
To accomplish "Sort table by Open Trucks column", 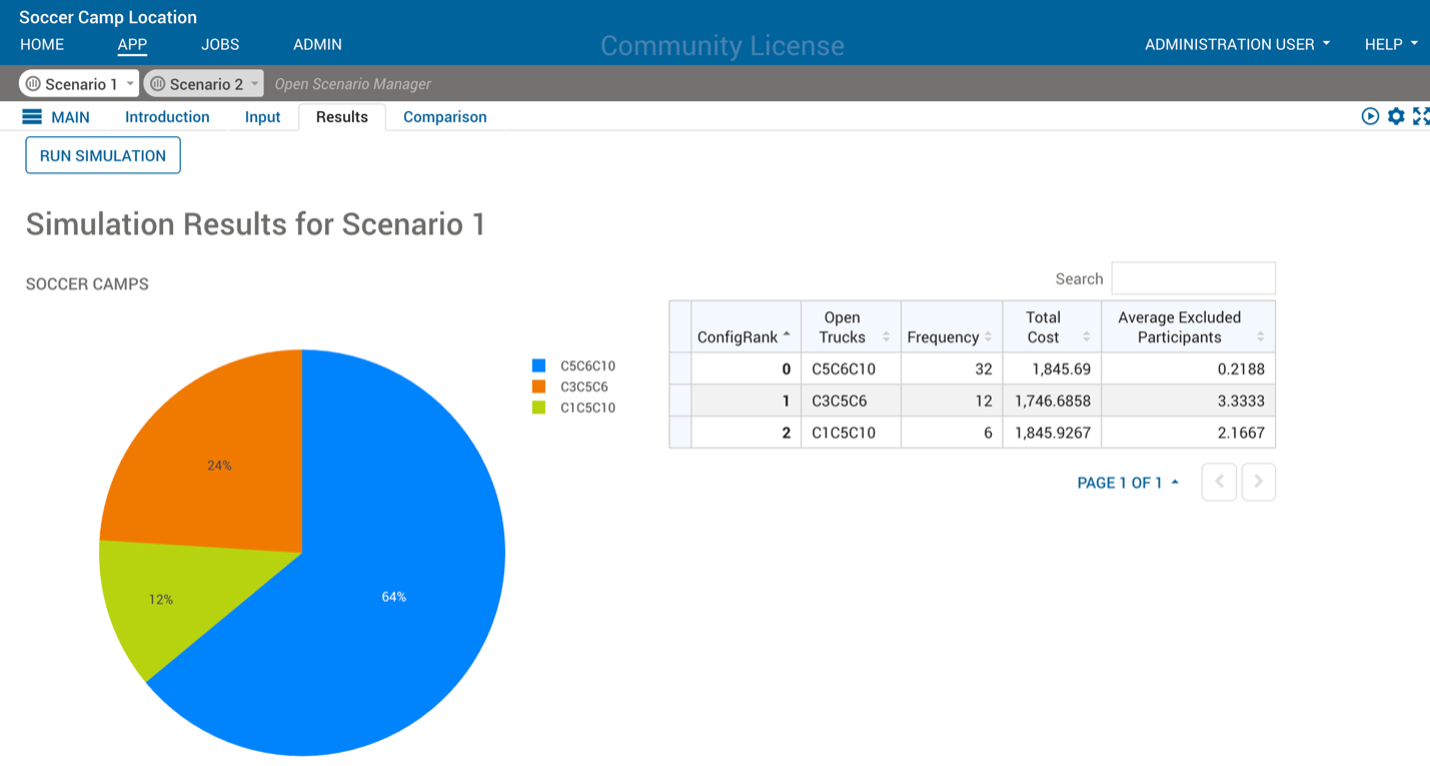I will tap(851, 327).
